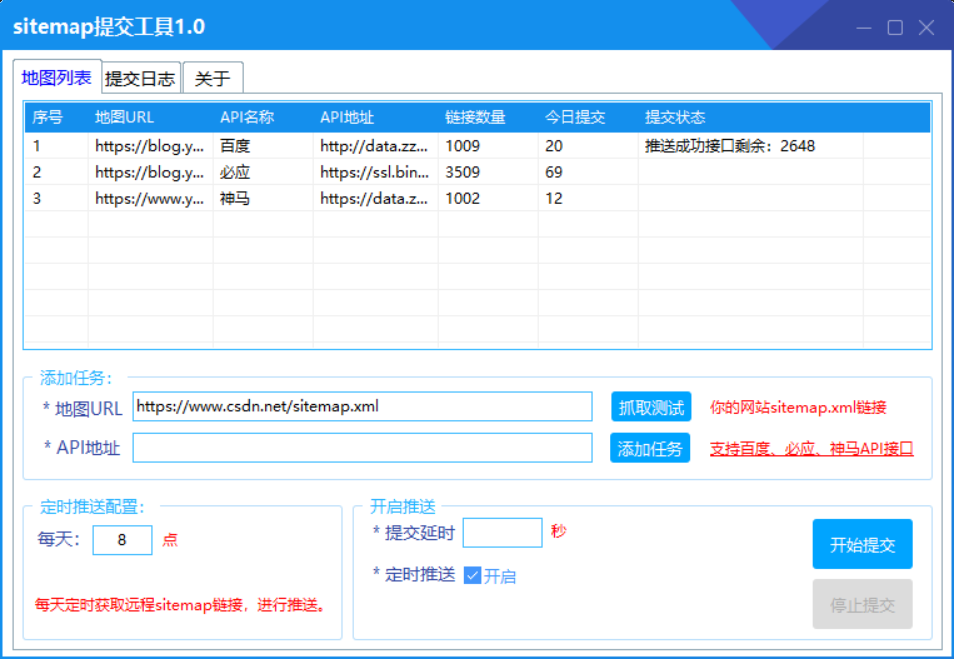The image size is (954, 659).
Task: Click the 地图URL cell https://www.y...
Action: [x=150, y=198]
